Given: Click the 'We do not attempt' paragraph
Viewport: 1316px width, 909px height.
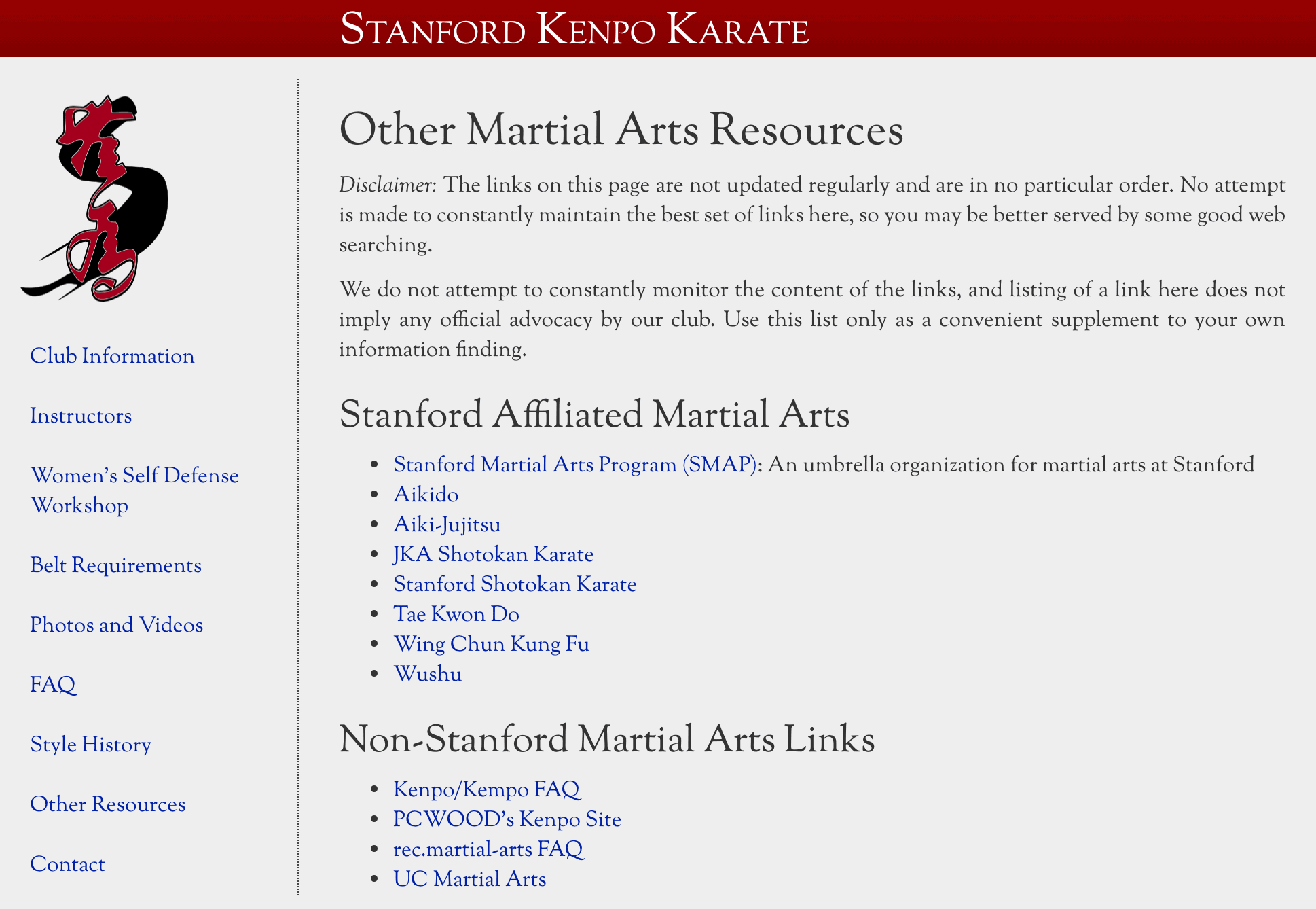Looking at the screenshot, I should 812,319.
